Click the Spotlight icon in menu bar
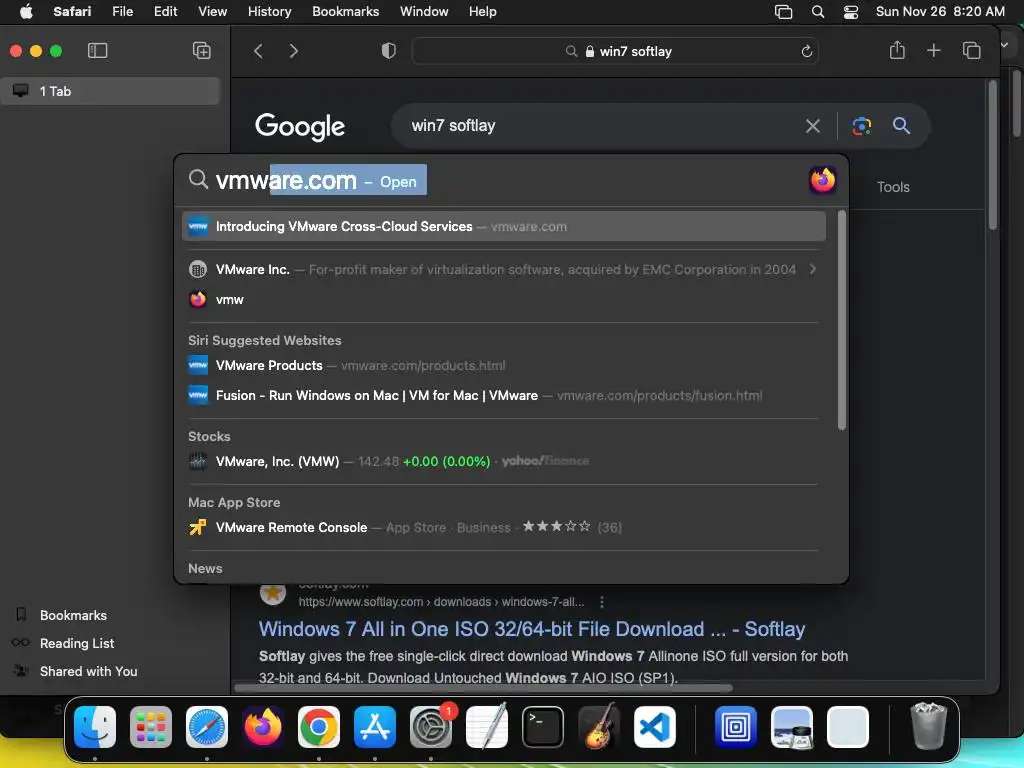Viewport: 1024px width, 768px height. point(818,12)
